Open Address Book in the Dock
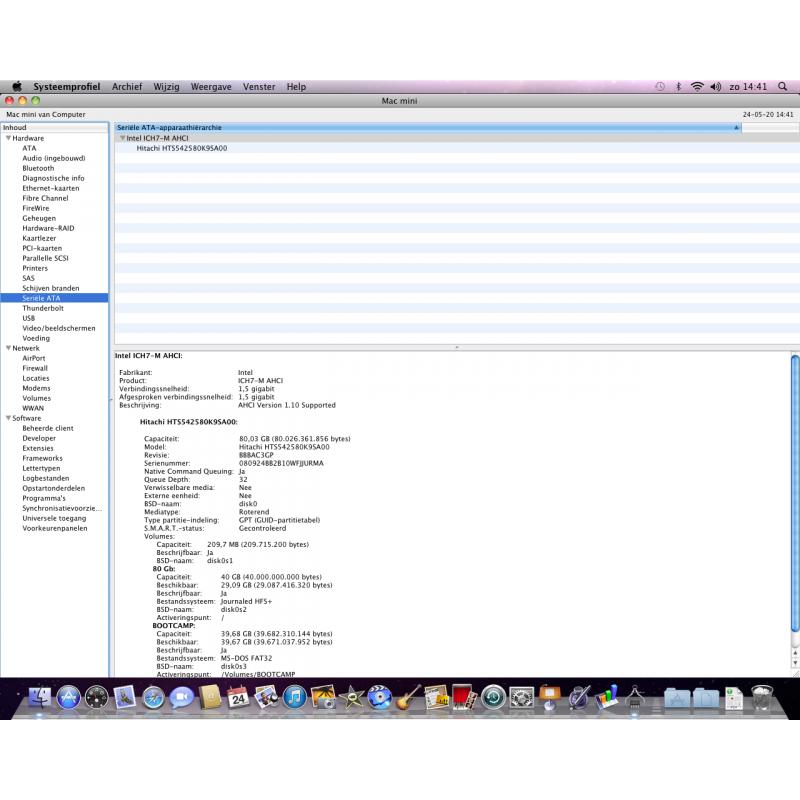 tap(210, 697)
